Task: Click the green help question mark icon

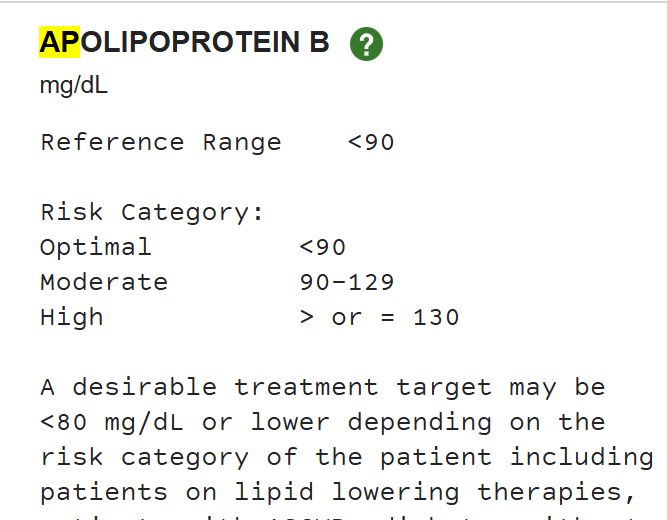Action: 366,44
